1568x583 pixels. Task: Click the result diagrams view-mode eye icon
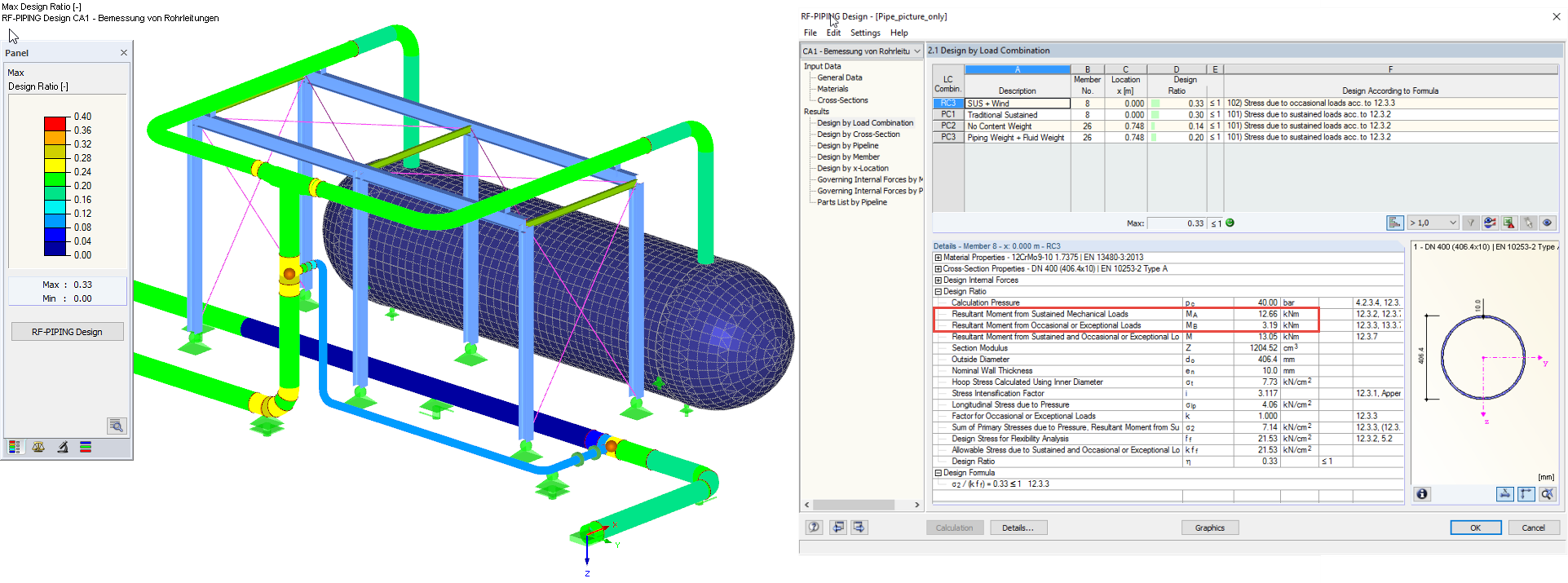tap(1489, 223)
